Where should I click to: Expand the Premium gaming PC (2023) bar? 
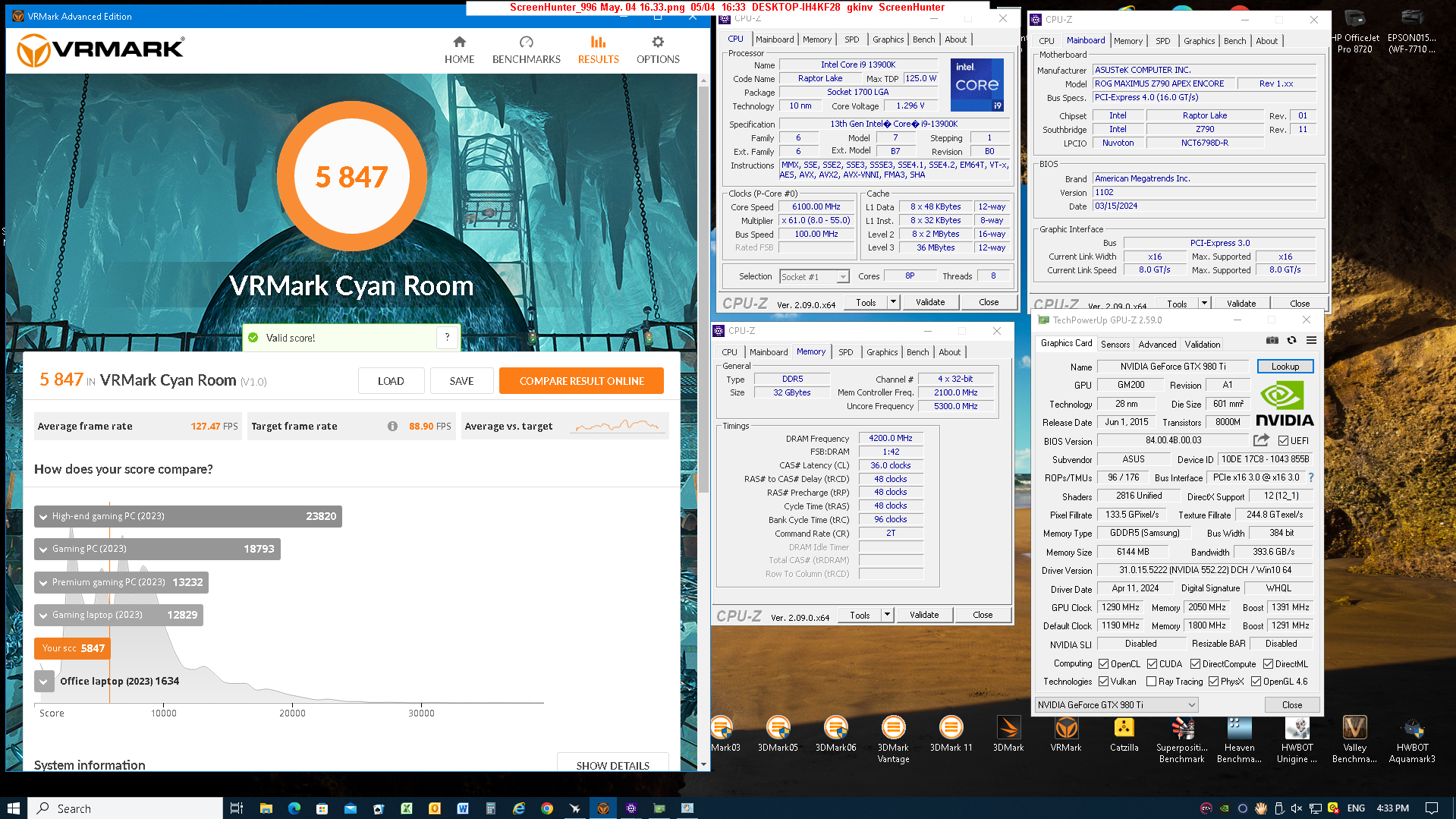point(121,582)
